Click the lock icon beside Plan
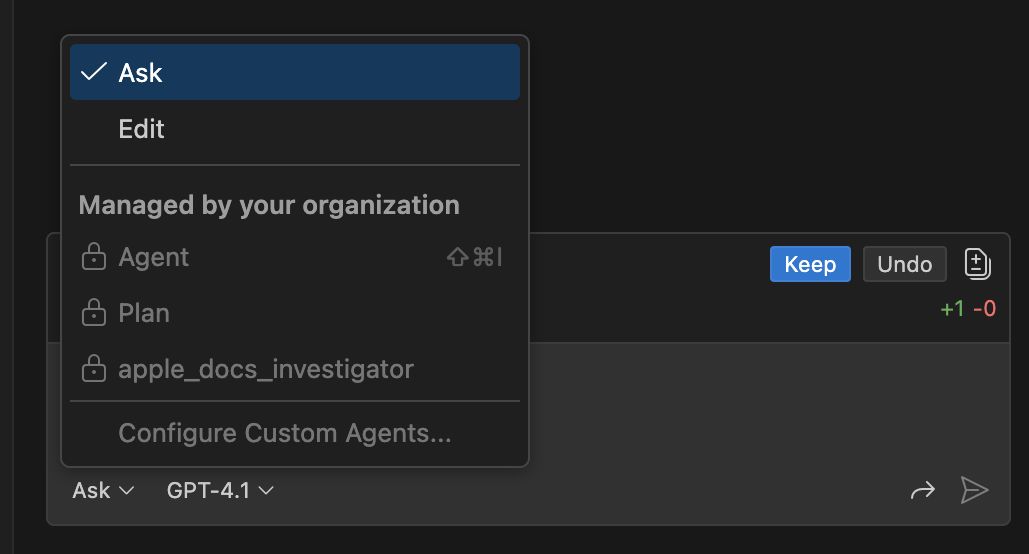This screenshot has width=1029, height=554. click(x=93, y=314)
